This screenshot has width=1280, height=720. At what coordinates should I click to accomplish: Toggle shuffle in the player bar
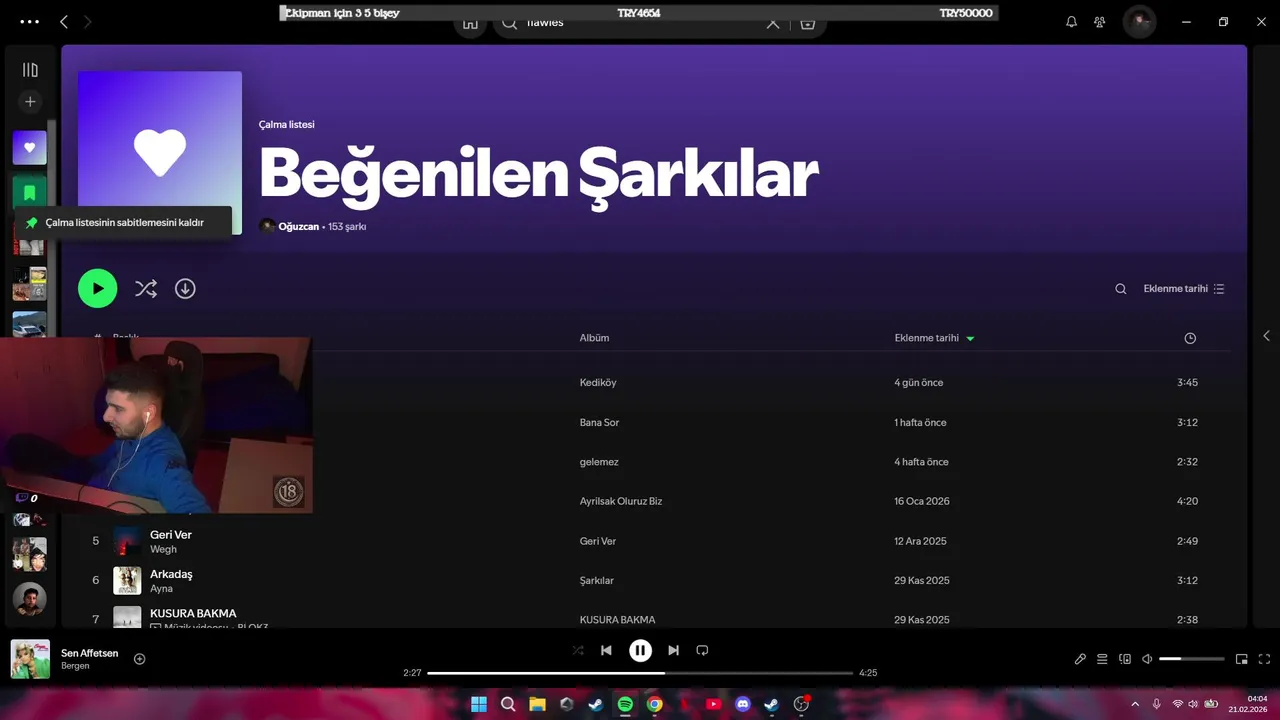tap(578, 650)
